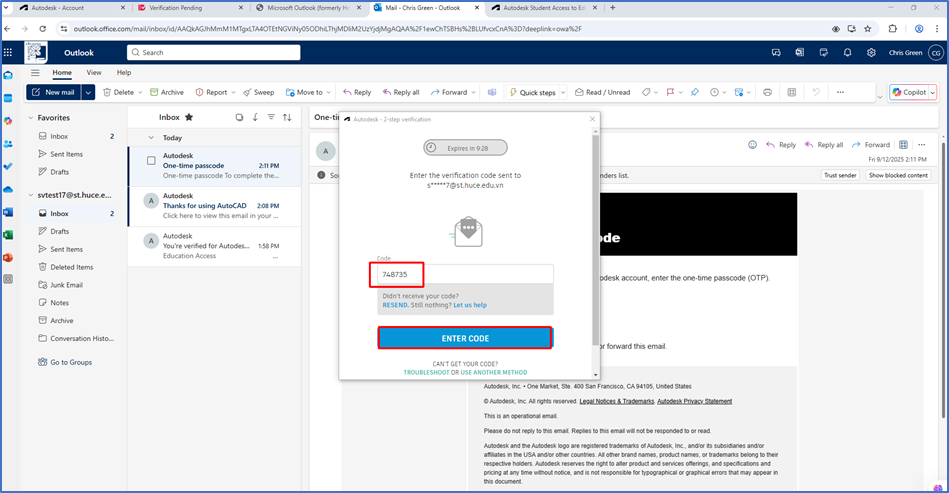The image size is (949, 493).
Task: Click the Inbox favorite star icon
Action: click(189, 117)
